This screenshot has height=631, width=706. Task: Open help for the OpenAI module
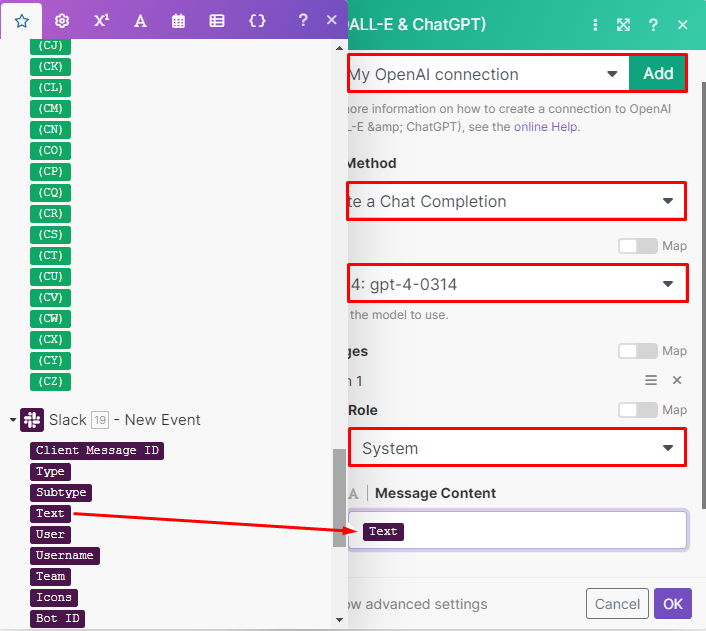coord(653,25)
